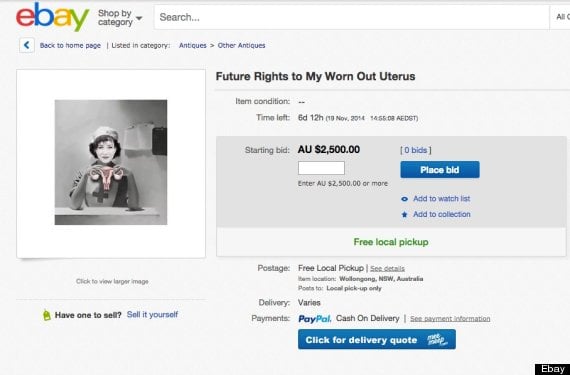Open the All Categories dropdown by the search box

(x=560, y=17)
